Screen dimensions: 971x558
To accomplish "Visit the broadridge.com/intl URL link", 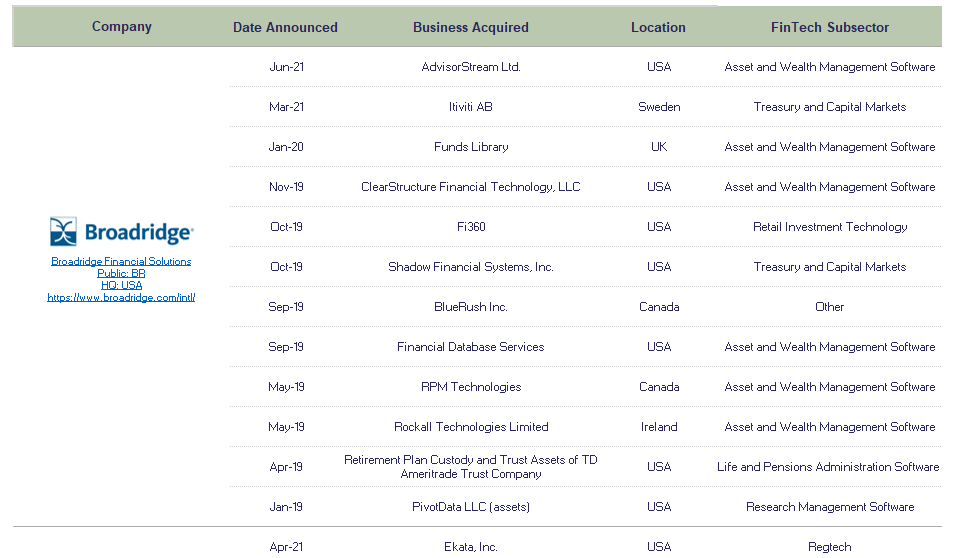I will [x=121, y=297].
